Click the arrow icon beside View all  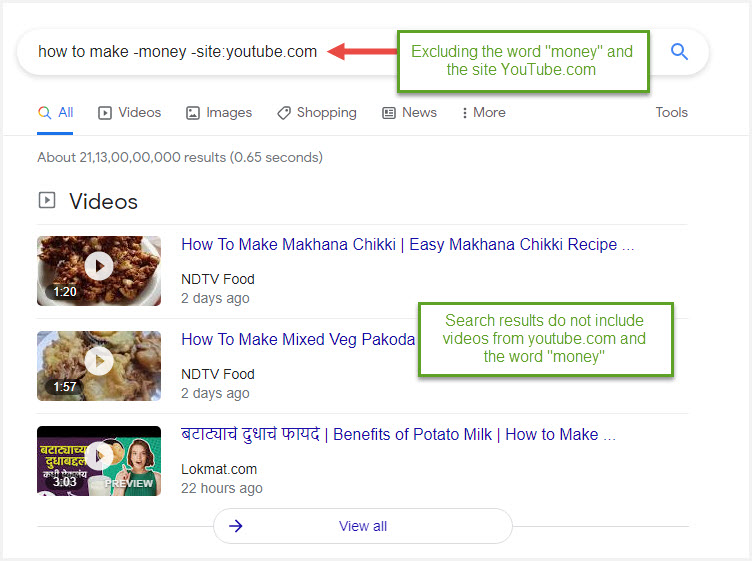point(236,526)
